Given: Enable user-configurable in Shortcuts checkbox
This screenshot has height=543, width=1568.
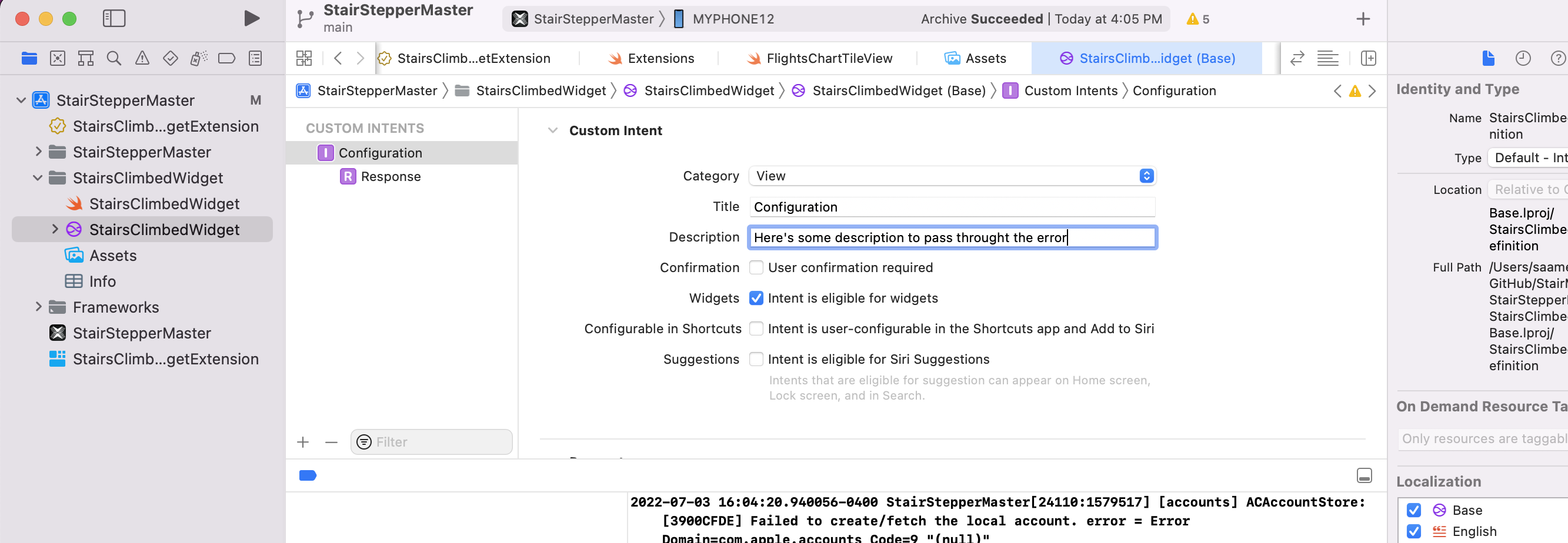Looking at the screenshot, I should coord(756,329).
